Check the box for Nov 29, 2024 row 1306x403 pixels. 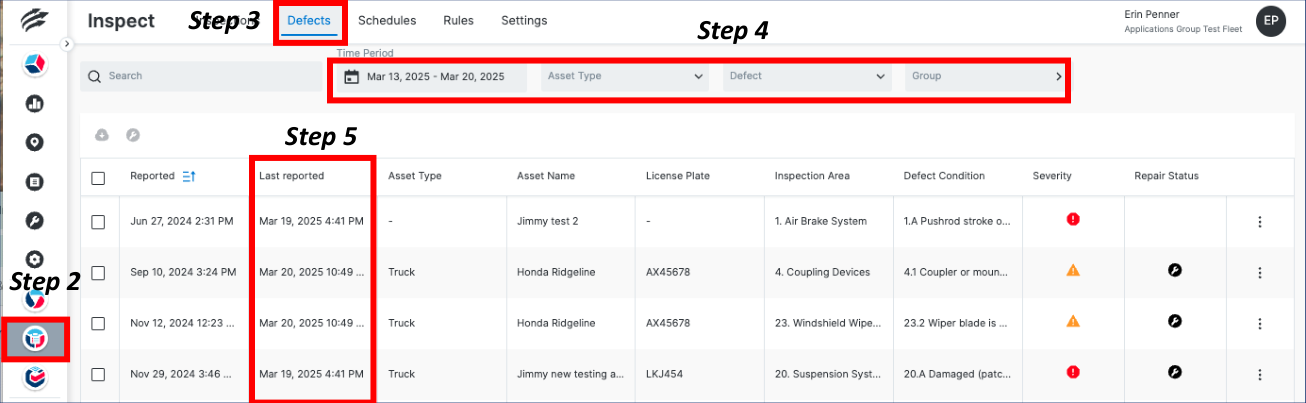(98, 374)
